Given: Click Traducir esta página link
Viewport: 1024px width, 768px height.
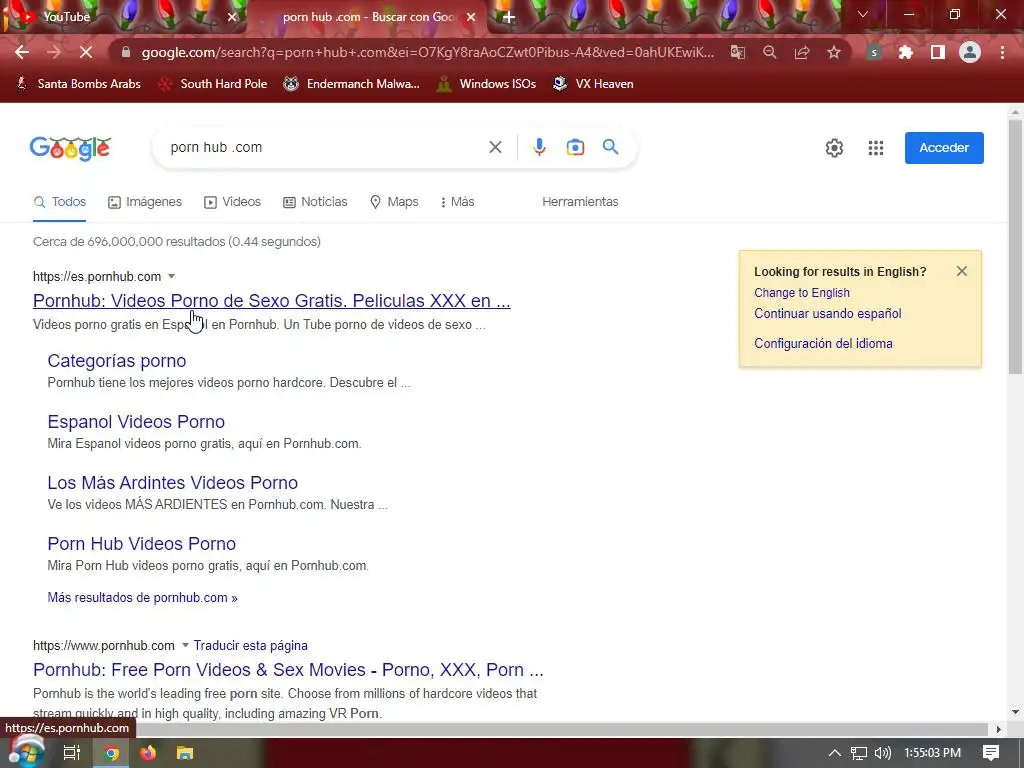Looking at the screenshot, I should point(250,645).
